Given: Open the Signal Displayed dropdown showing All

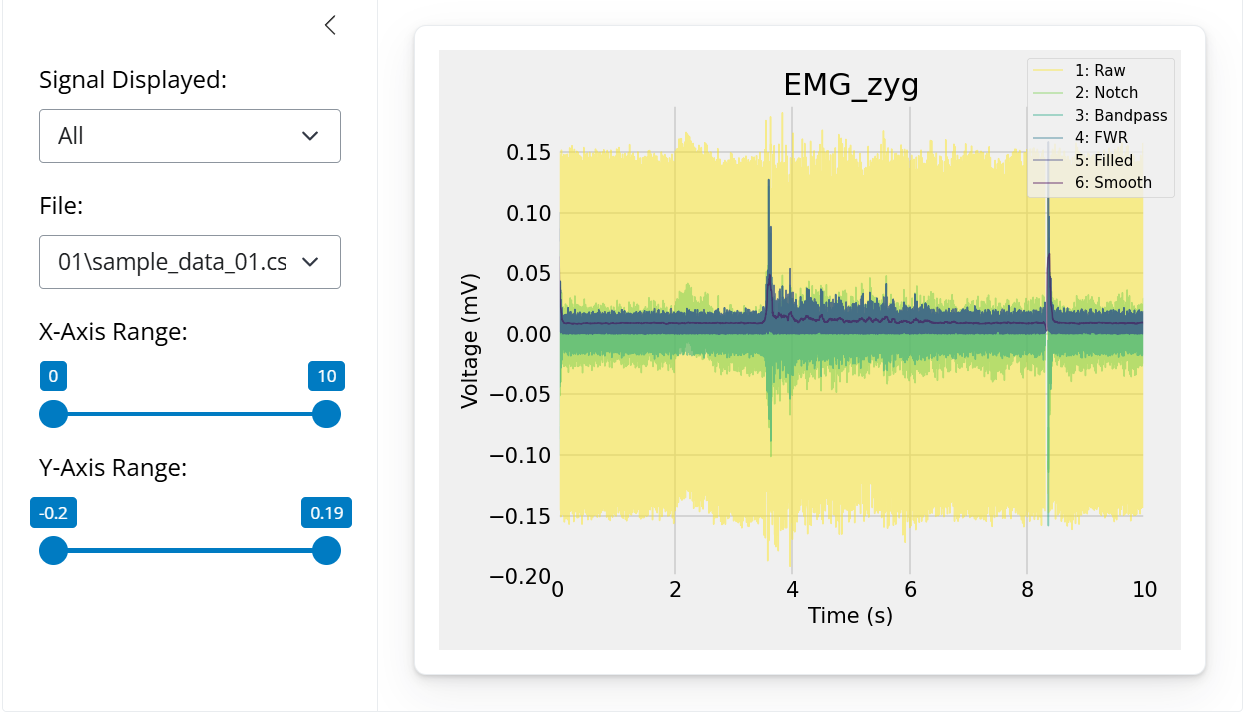Looking at the screenshot, I should click(x=190, y=136).
